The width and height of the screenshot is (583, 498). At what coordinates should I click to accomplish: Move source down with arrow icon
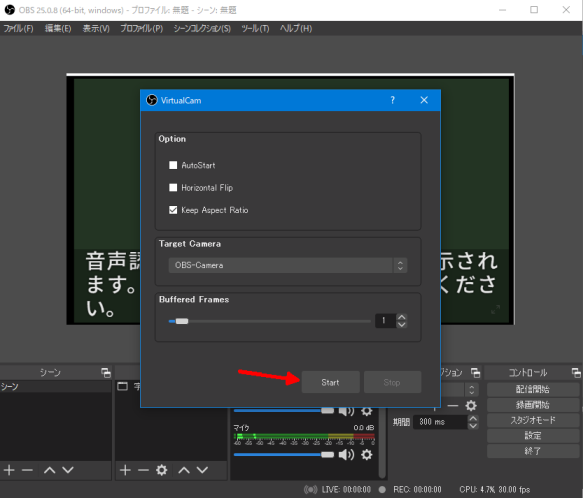point(202,470)
